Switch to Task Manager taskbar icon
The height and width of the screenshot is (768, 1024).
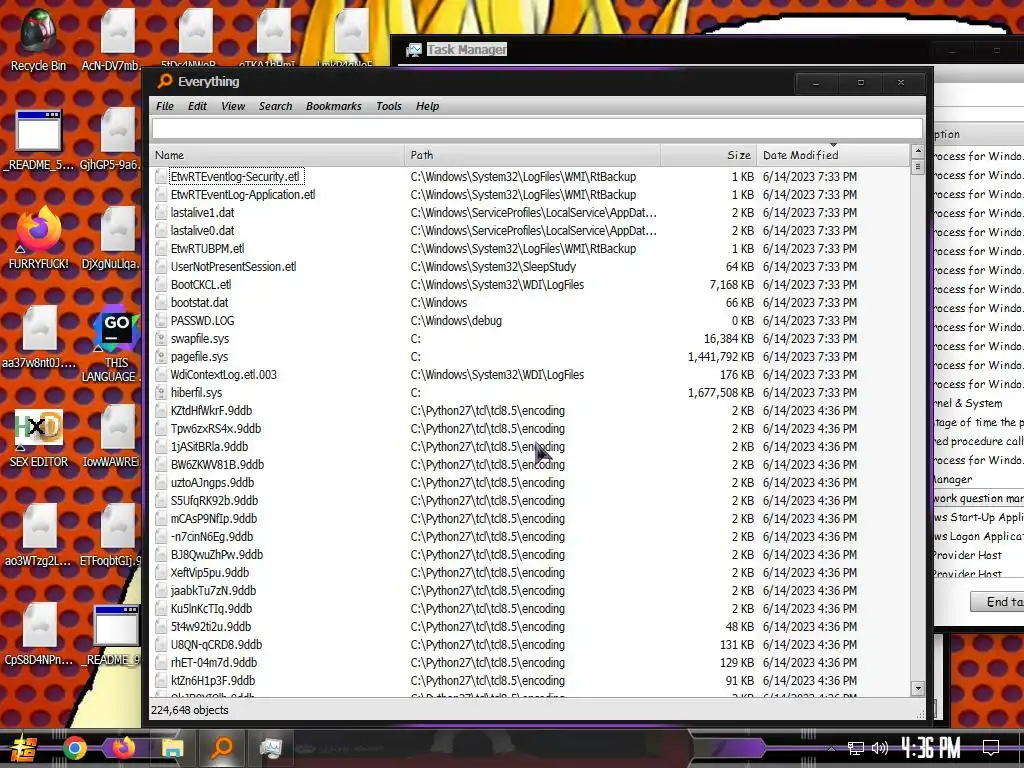(270, 748)
